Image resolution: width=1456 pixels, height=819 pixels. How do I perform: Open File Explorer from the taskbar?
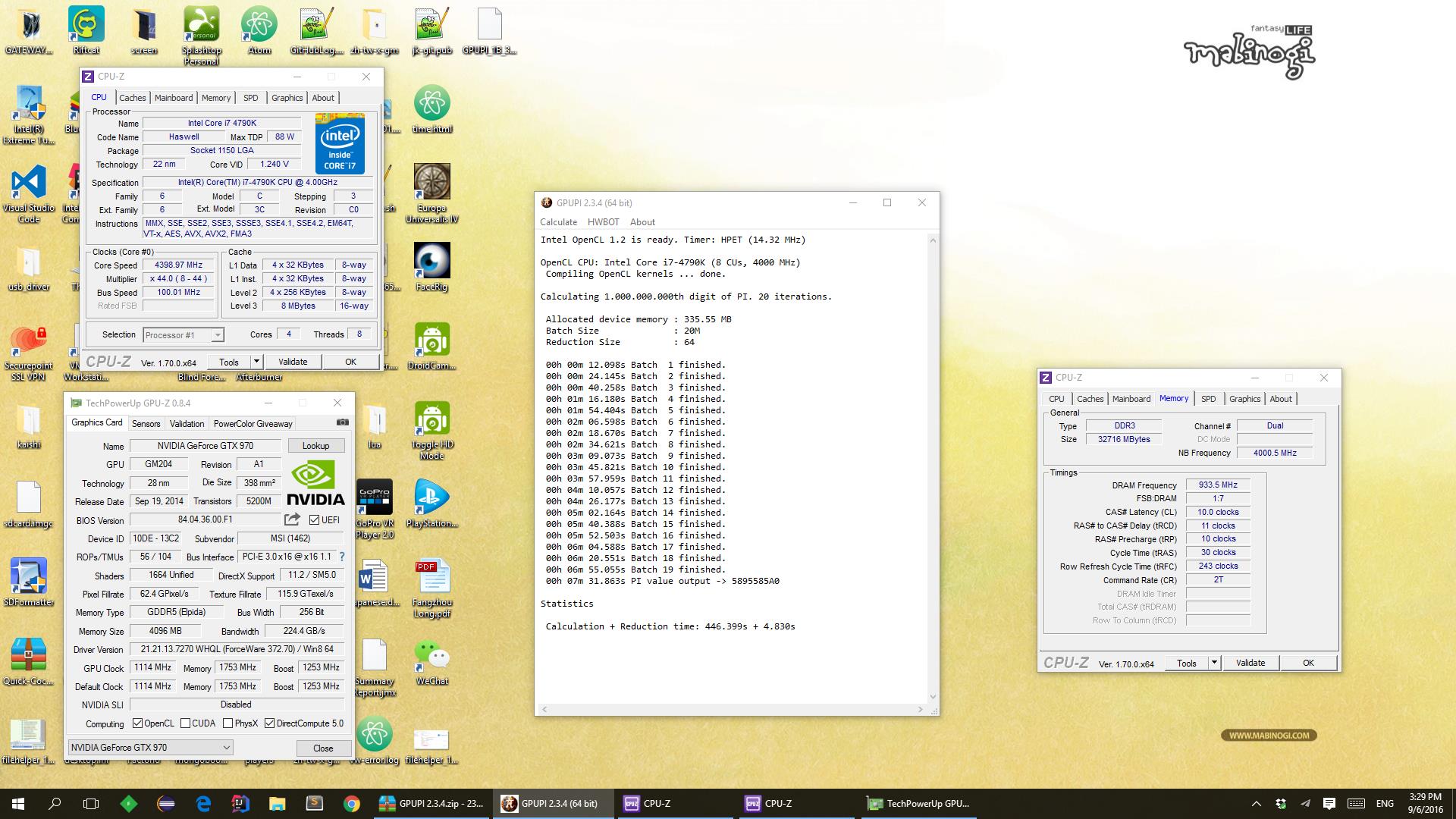point(277,804)
